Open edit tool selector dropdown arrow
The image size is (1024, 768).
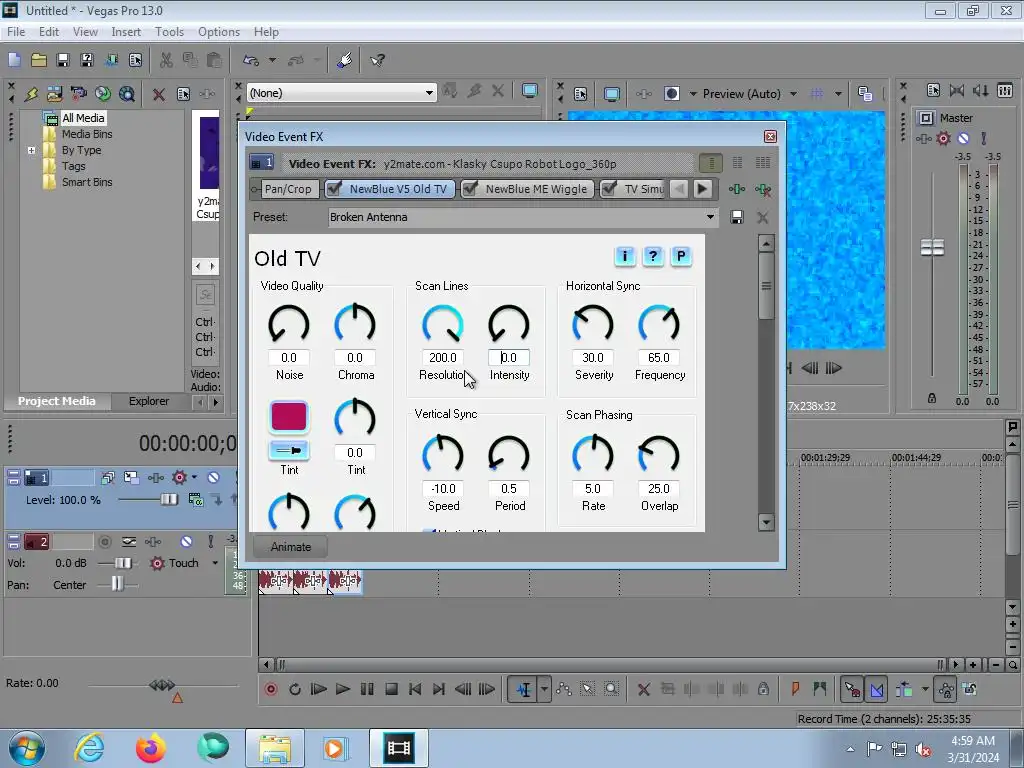(544, 689)
